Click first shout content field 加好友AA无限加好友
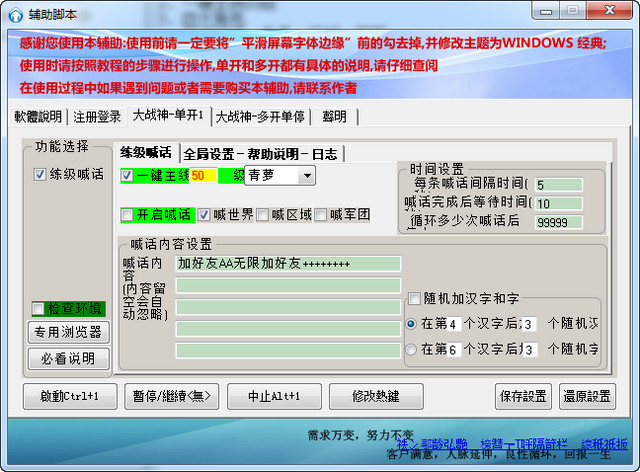640x472 pixels. tap(288, 264)
